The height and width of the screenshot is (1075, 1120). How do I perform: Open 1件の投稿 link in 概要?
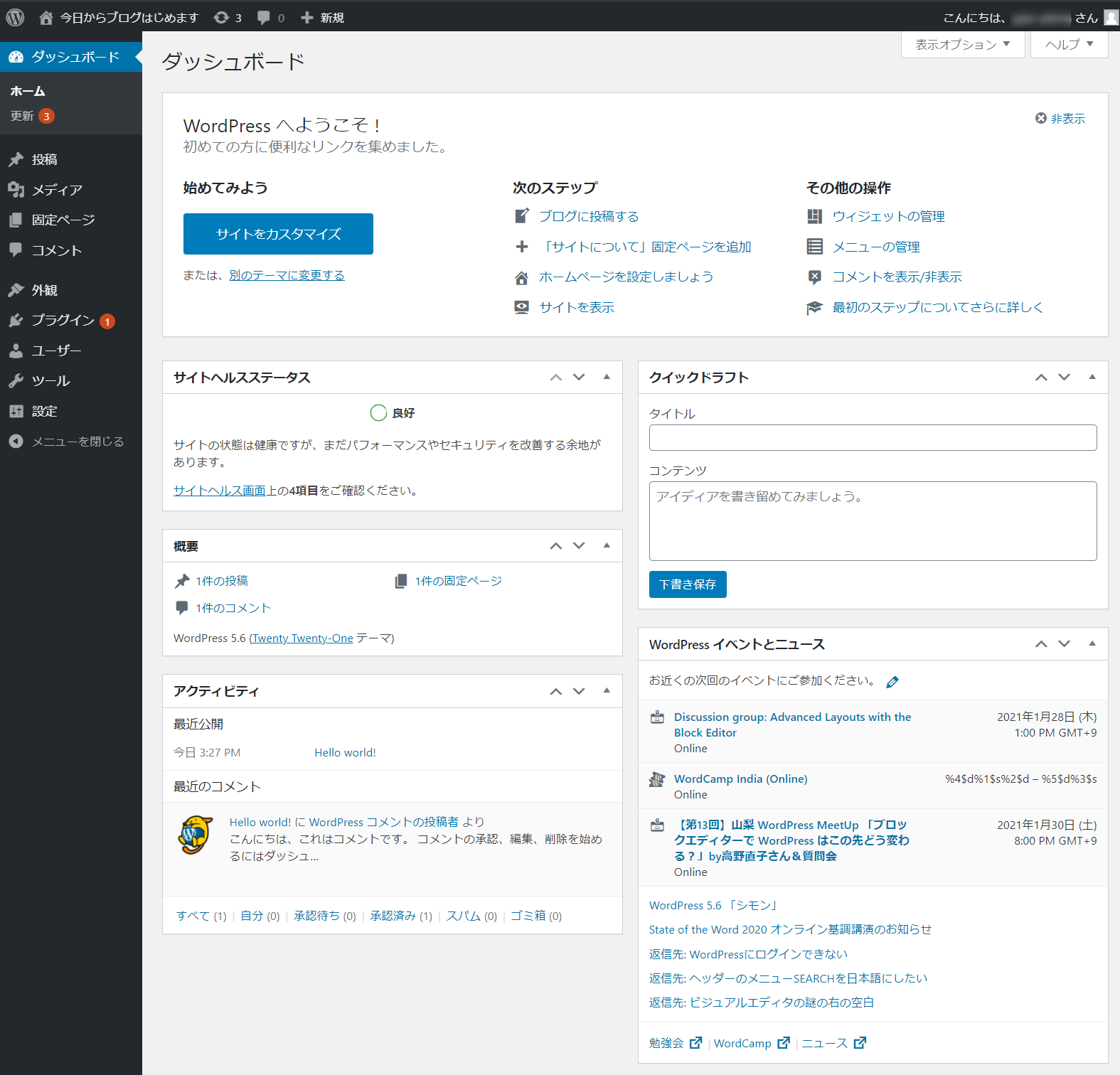click(x=222, y=581)
